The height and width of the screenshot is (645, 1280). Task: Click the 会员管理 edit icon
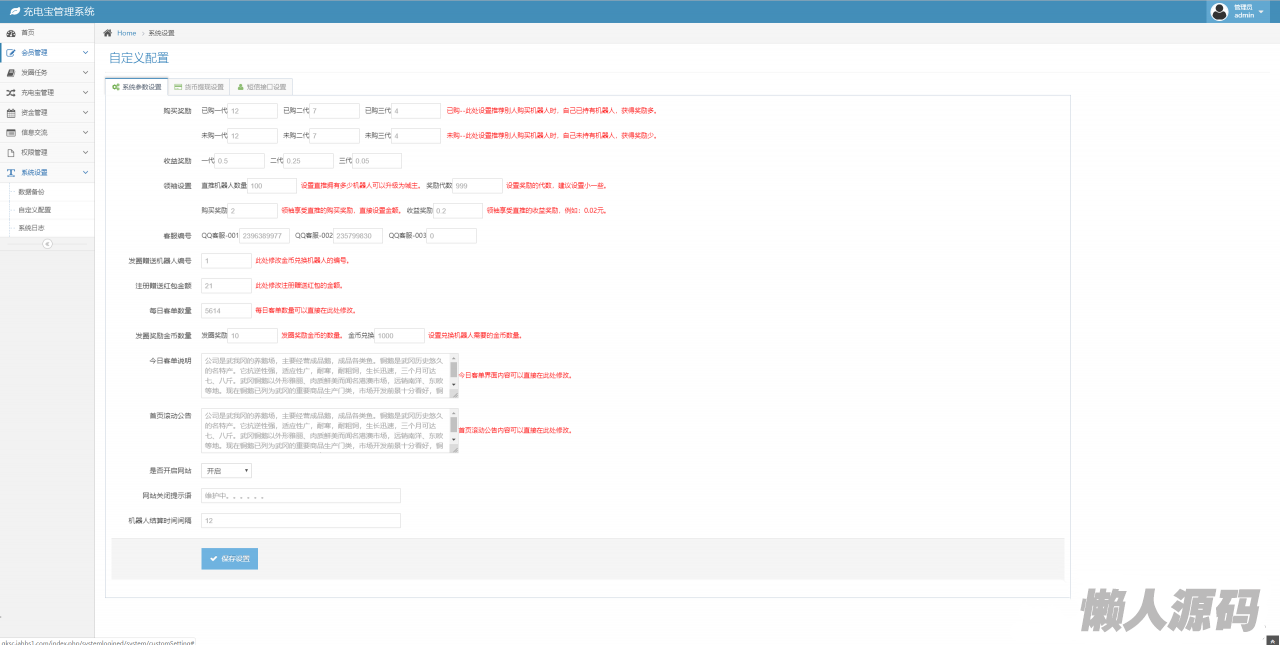[11, 53]
